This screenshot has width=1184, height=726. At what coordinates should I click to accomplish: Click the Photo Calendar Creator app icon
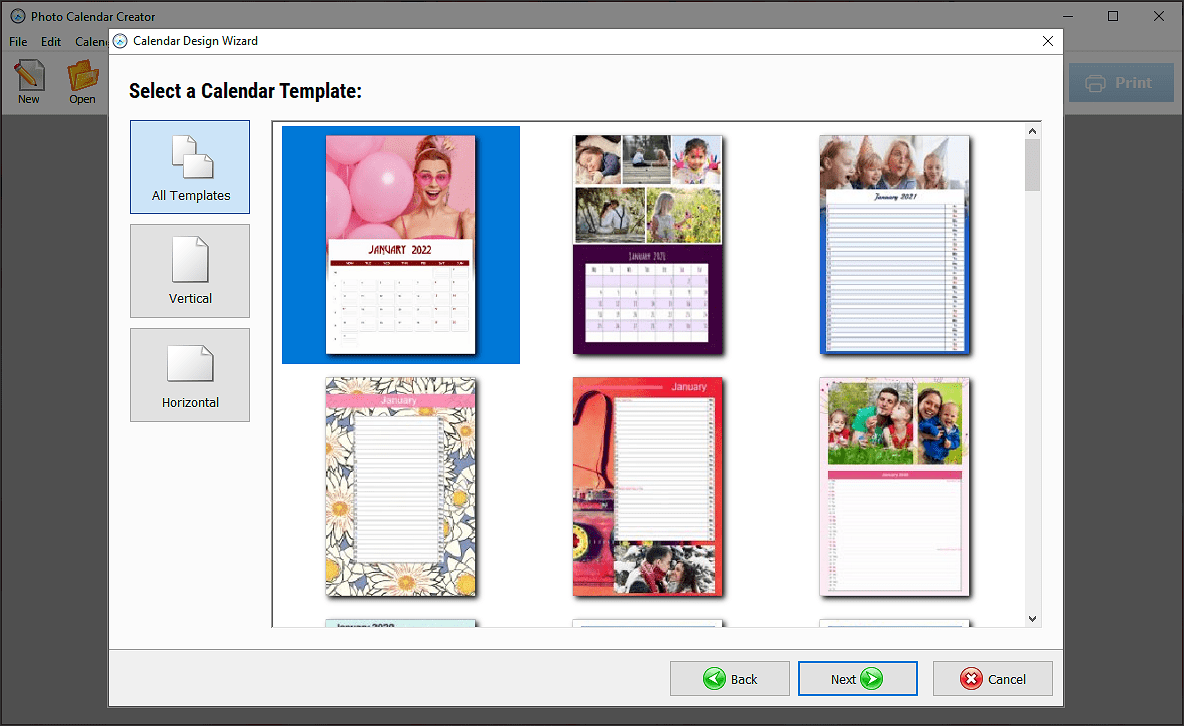(17, 16)
